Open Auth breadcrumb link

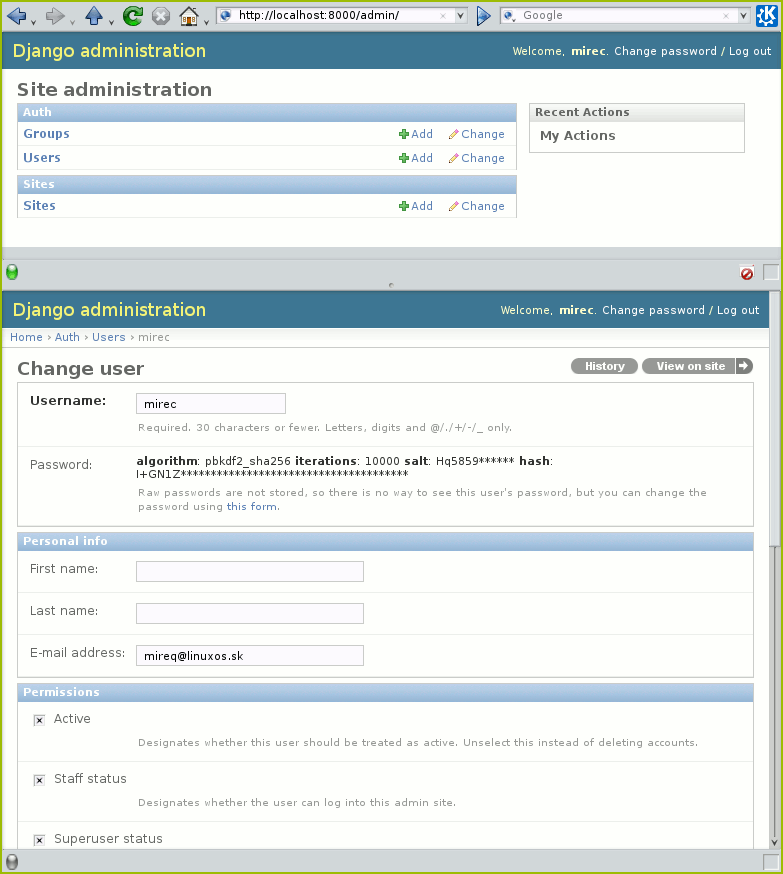[x=67, y=337]
